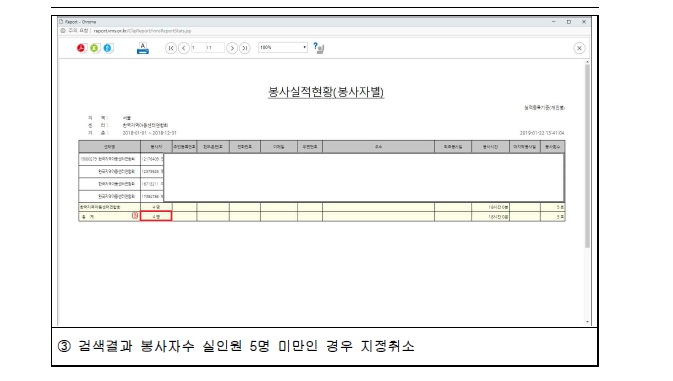Maximize the Report Chrome window
The width and height of the screenshot is (673, 381).
pos(569,21)
